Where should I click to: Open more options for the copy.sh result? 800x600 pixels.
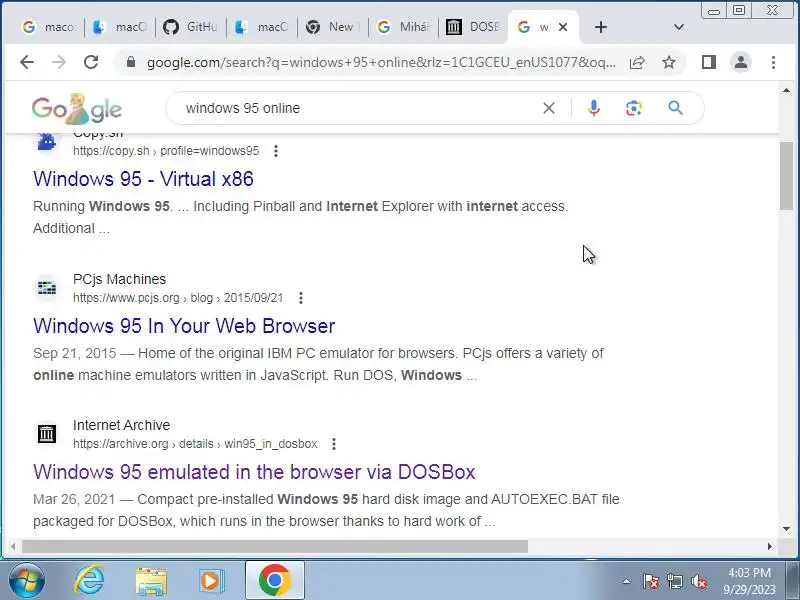(276, 151)
